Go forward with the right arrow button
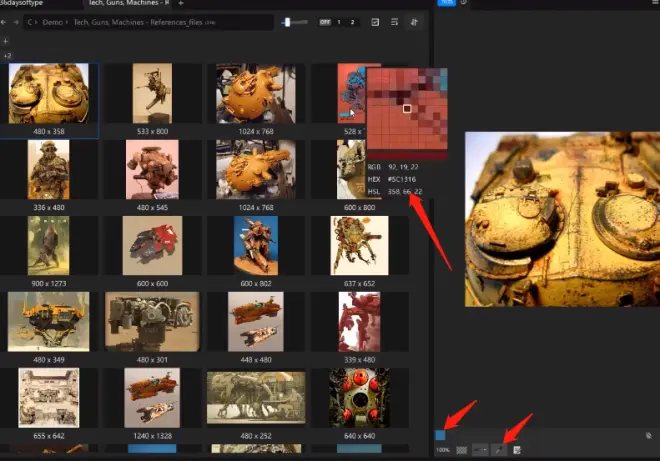 (x=16, y=22)
